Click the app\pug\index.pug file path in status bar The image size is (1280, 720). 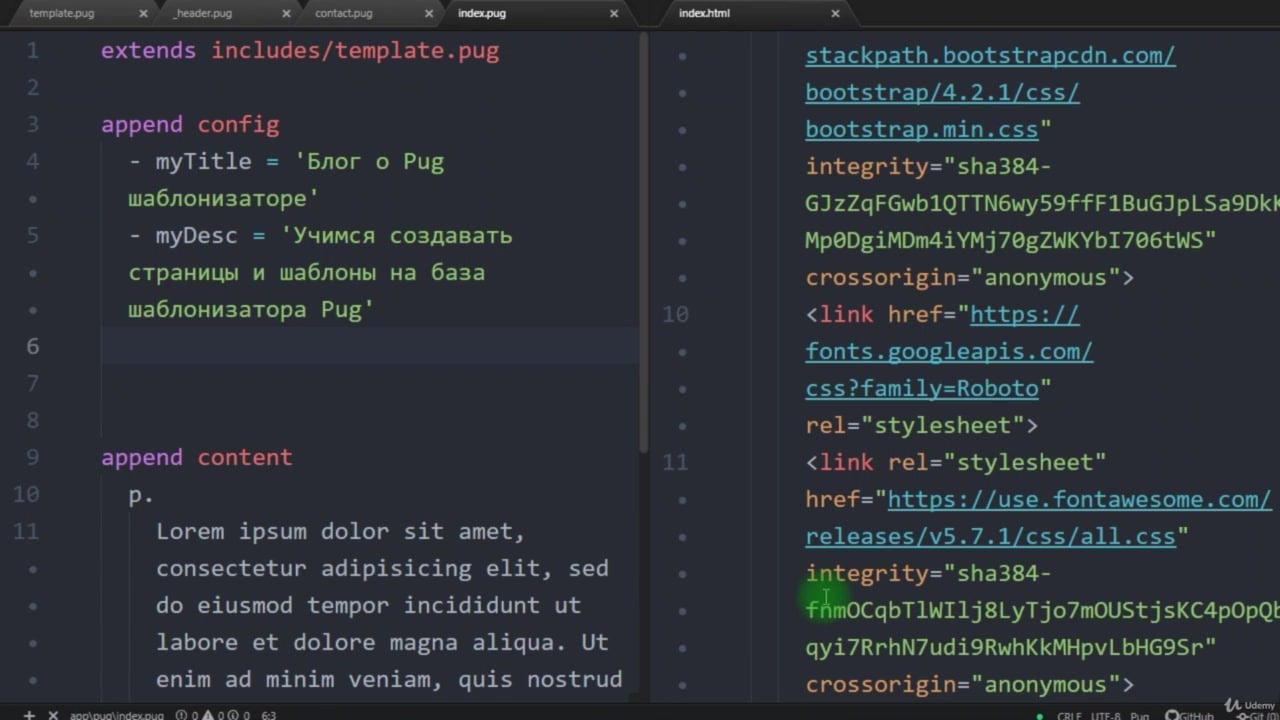tap(116, 715)
